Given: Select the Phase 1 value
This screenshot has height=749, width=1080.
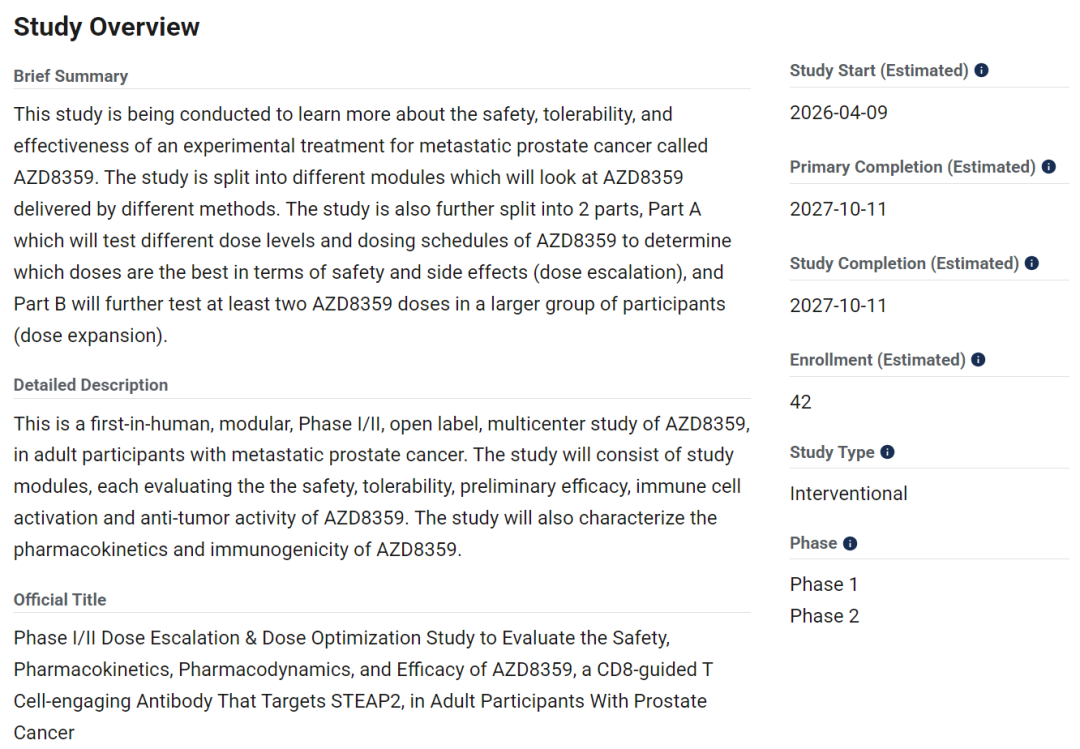Looking at the screenshot, I should [x=824, y=584].
